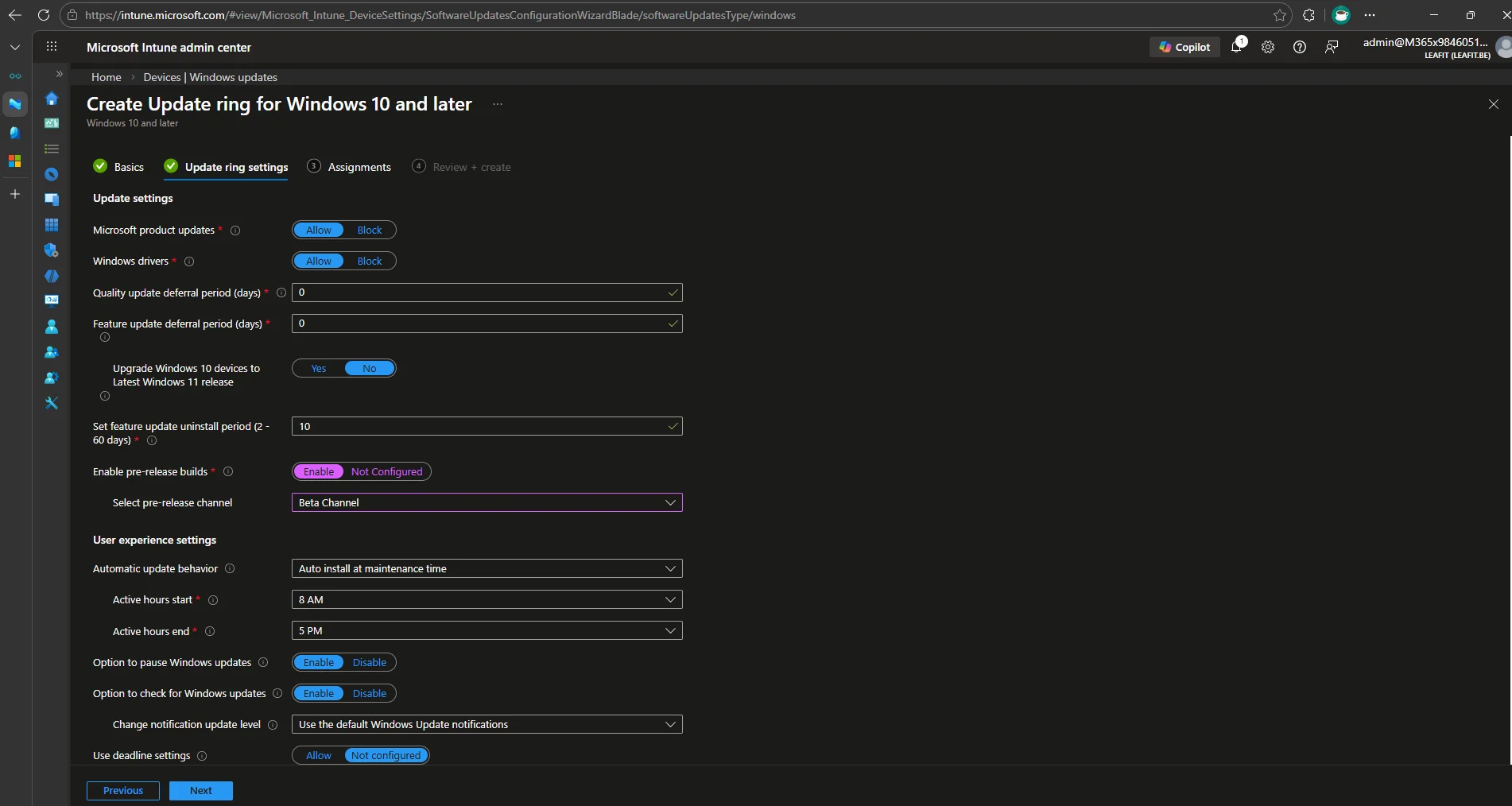Open Microsoft 365 icon in browser sidebar
Image resolution: width=1512 pixels, height=806 pixels.
[x=14, y=161]
